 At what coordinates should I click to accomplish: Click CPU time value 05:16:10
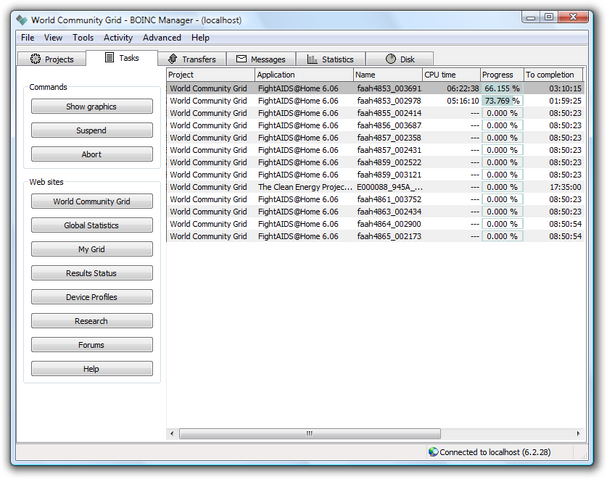(x=463, y=101)
